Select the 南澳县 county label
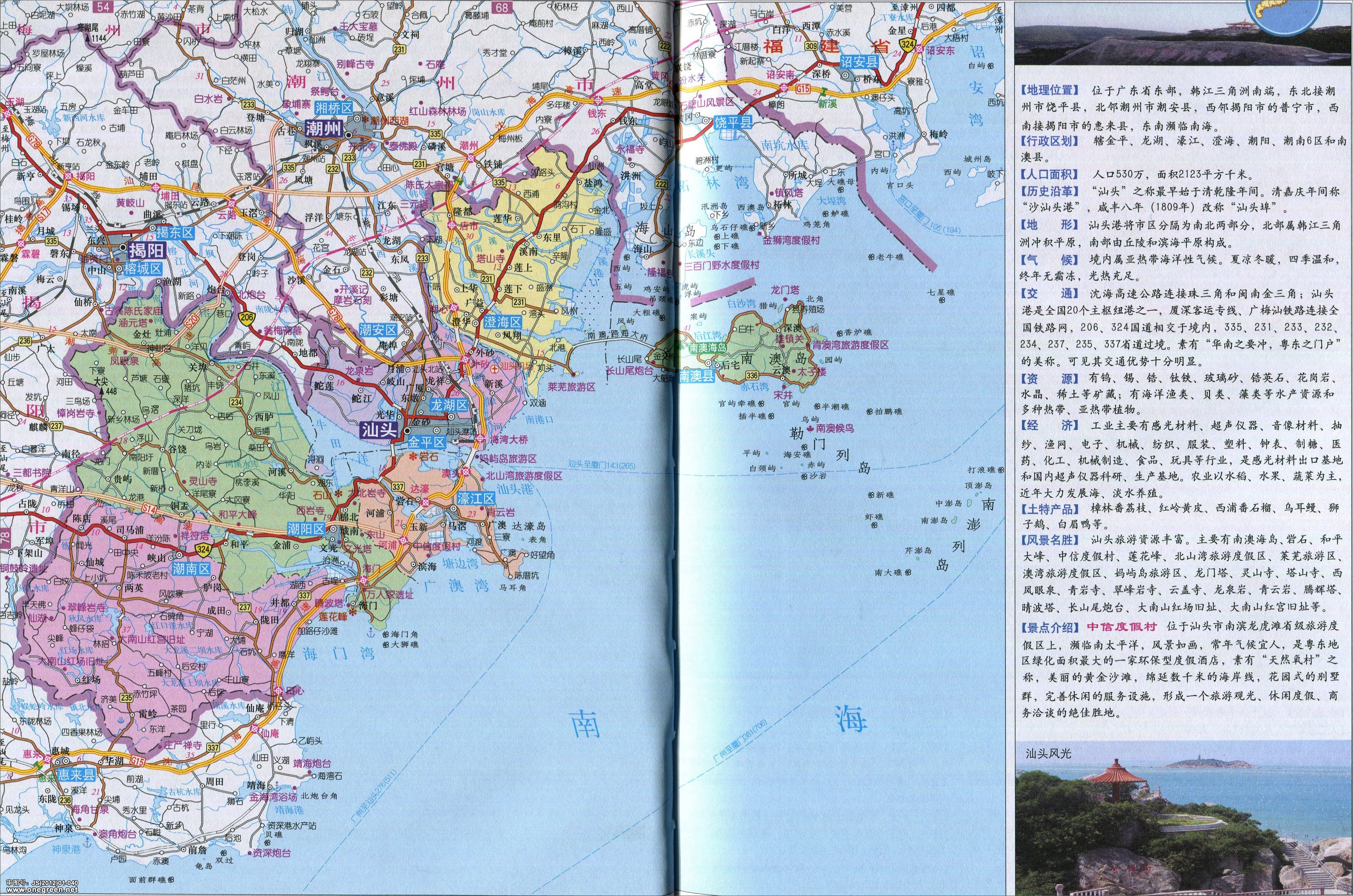1353x896 pixels. tap(696, 376)
